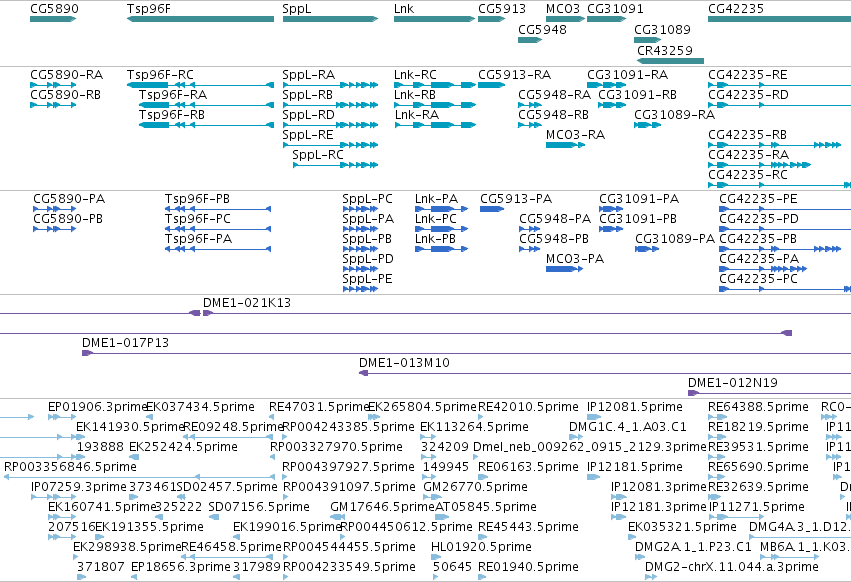This screenshot has height=582, width=851.
Task: Select EST EK035321.5prime
Action: [x=632, y=537]
